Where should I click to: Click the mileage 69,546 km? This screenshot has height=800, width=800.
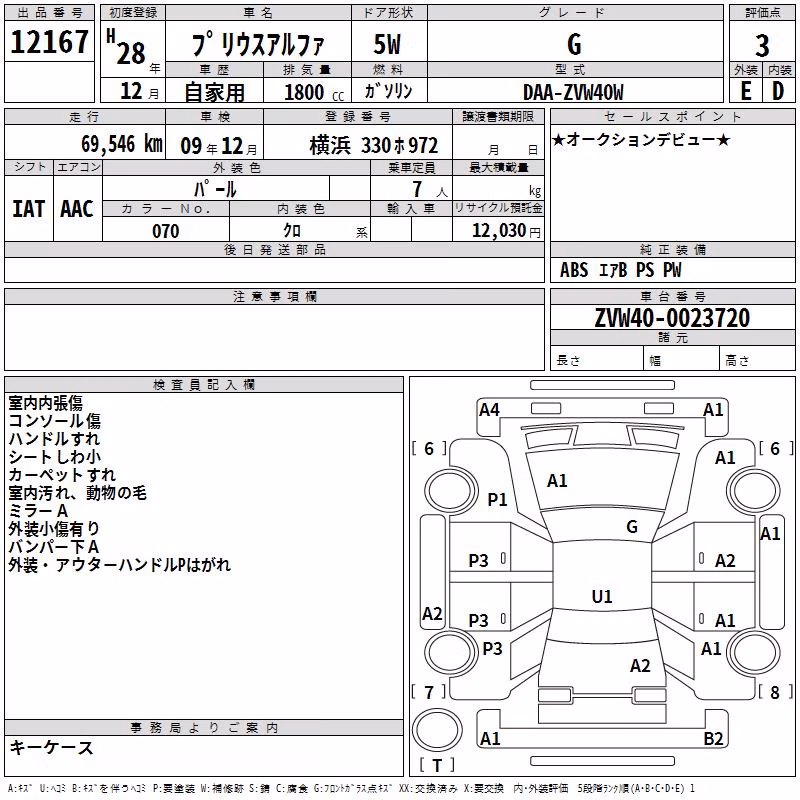click(122, 144)
